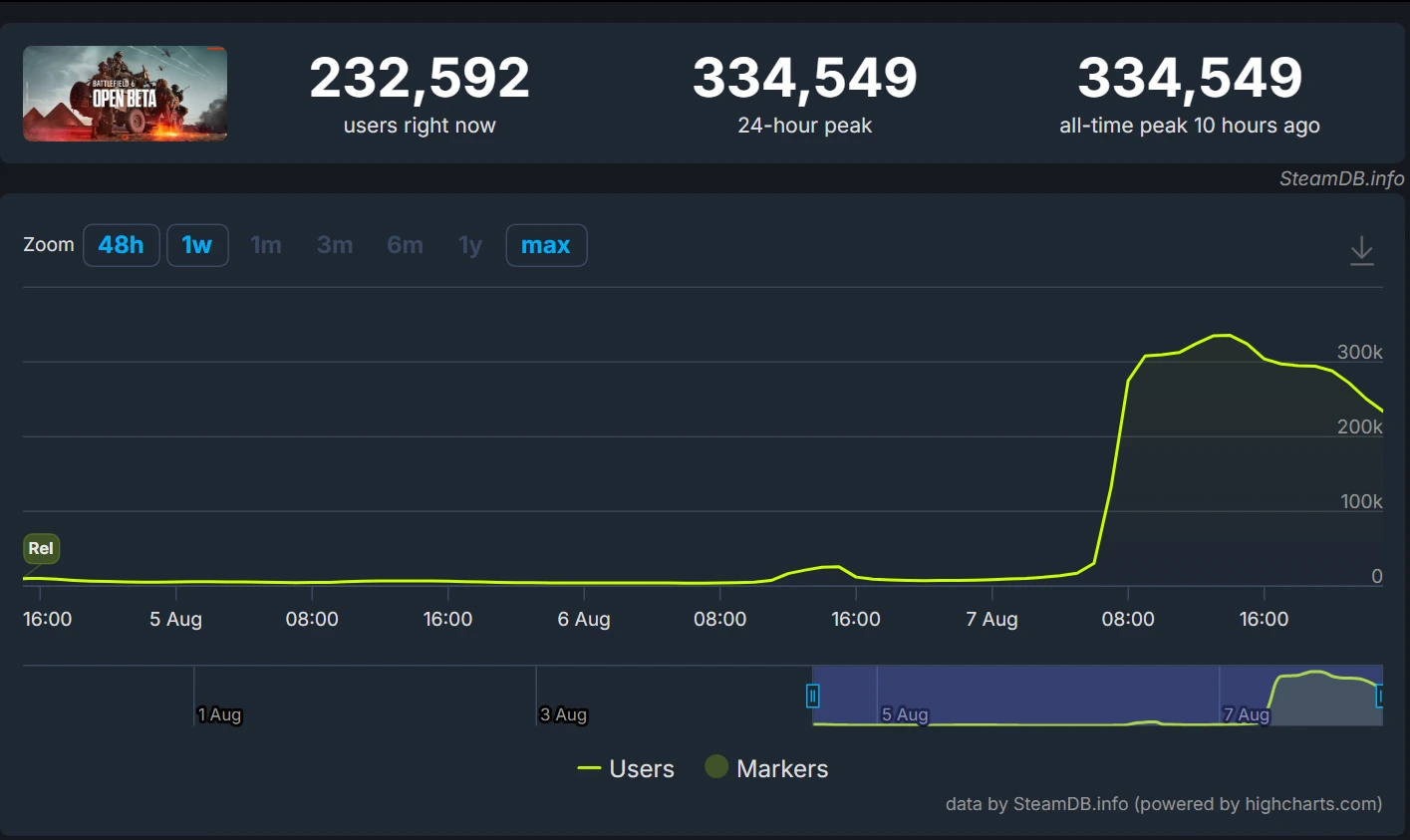The width and height of the screenshot is (1410, 840).
Task: Set zoom to 1w
Action: (197, 245)
